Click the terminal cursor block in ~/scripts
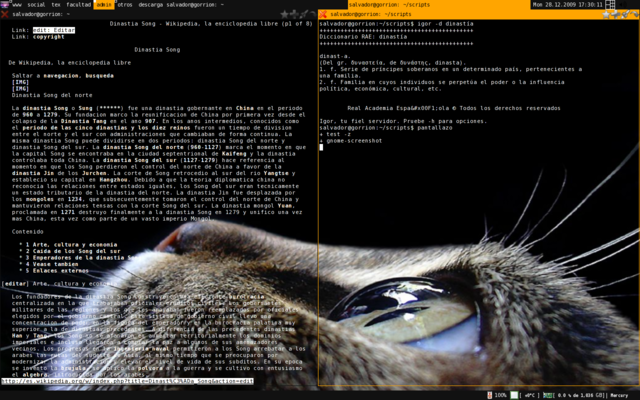 coord(321,147)
